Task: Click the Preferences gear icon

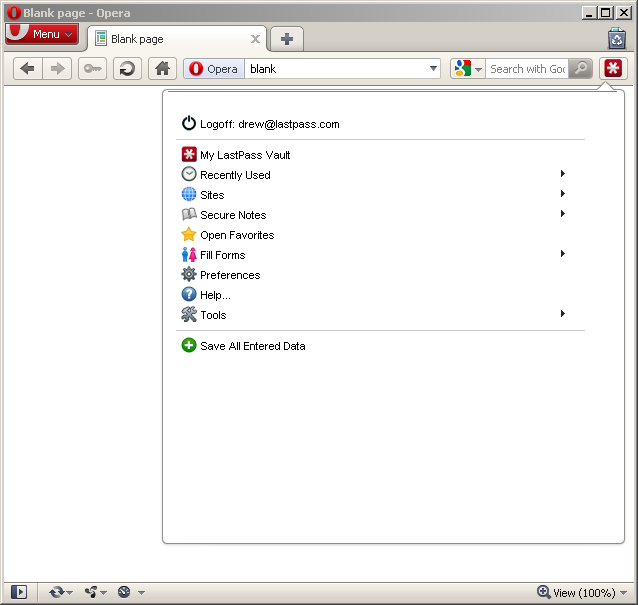Action: (189, 274)
